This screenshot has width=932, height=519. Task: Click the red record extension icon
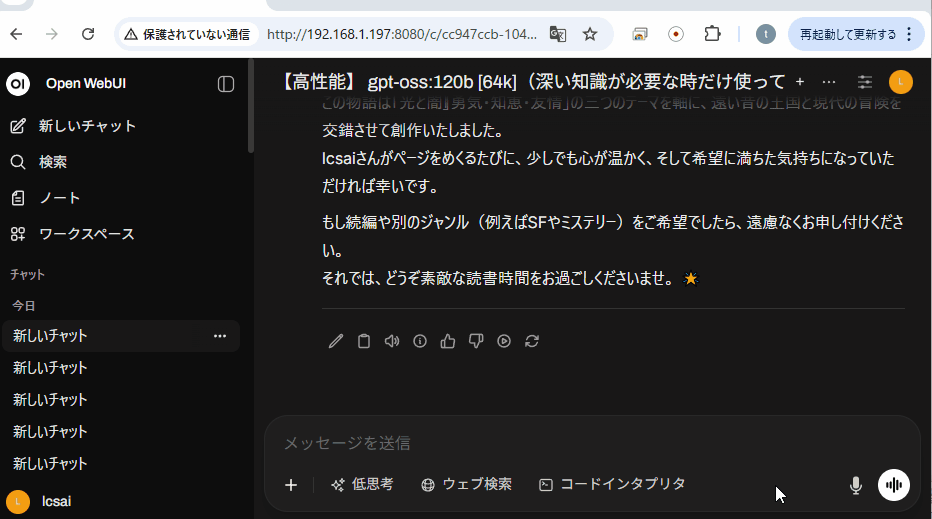click(676, 34)
